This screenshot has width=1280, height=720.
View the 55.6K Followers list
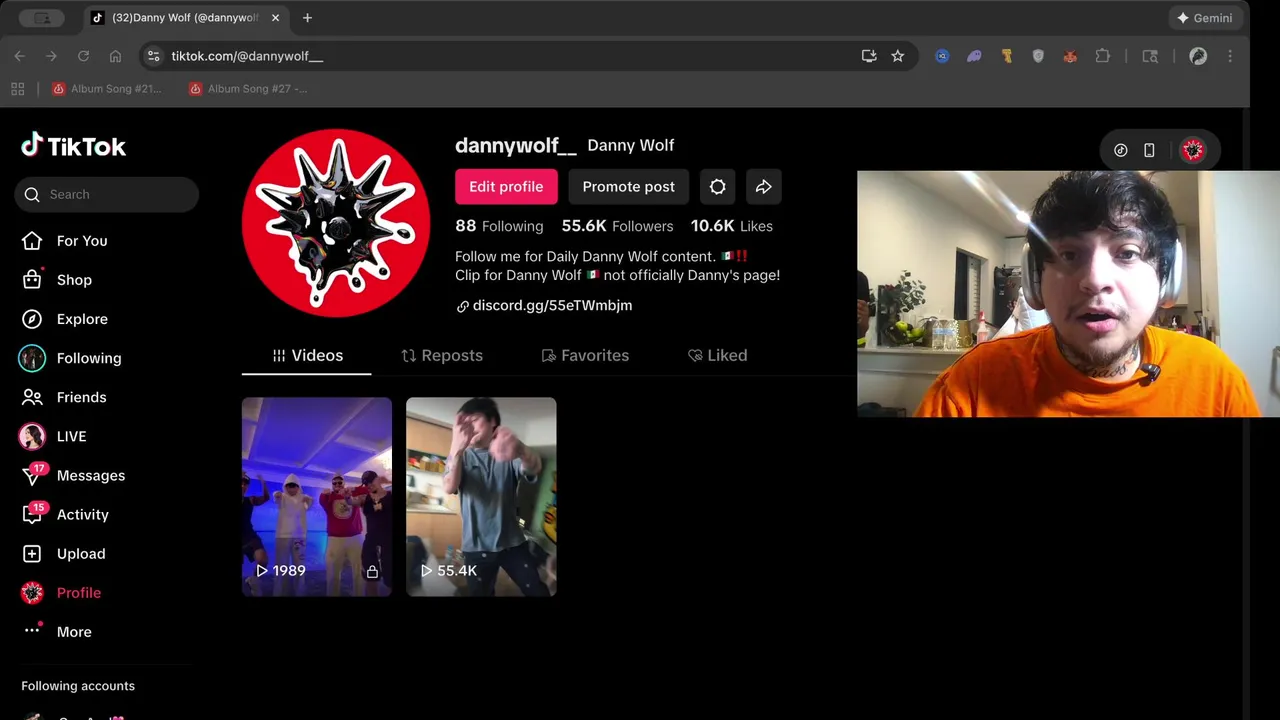click(x=617, y=226)
